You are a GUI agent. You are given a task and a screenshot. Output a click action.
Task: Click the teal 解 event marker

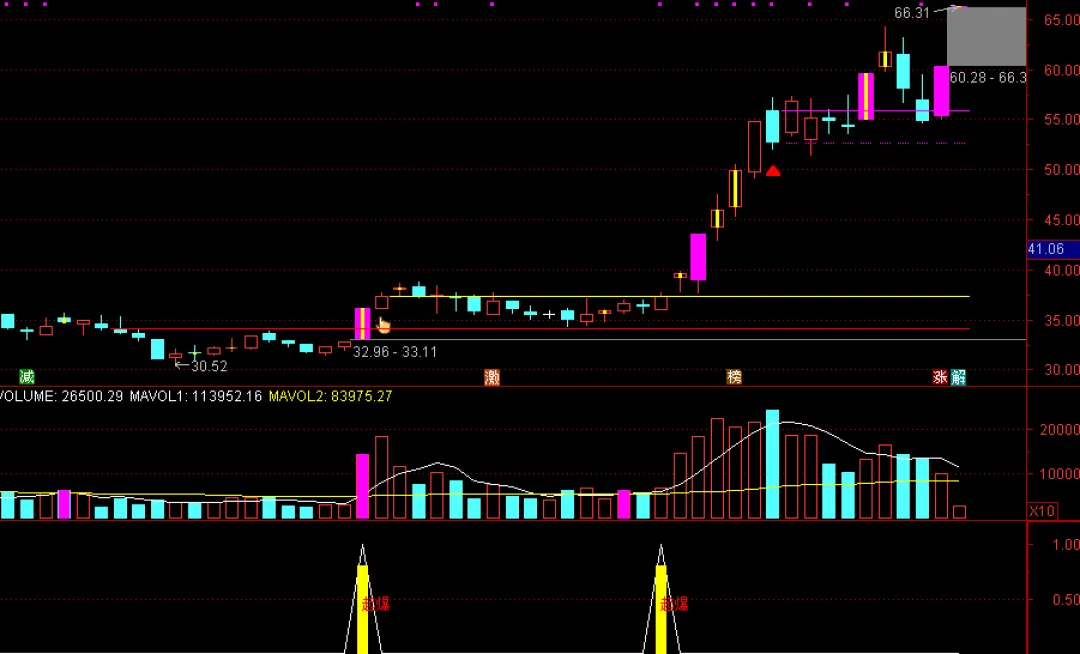click(958, 377)
